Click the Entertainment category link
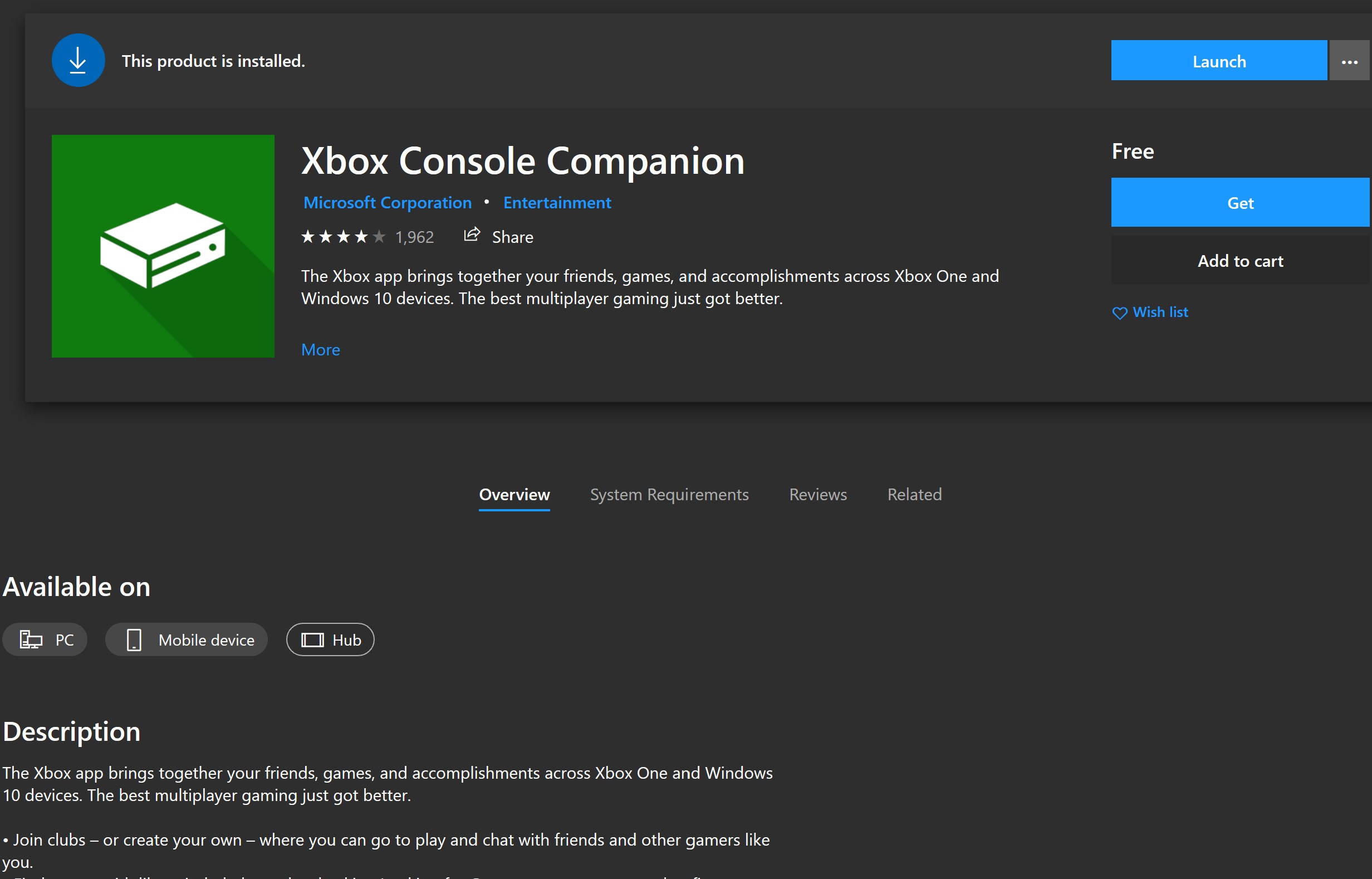 557,203
